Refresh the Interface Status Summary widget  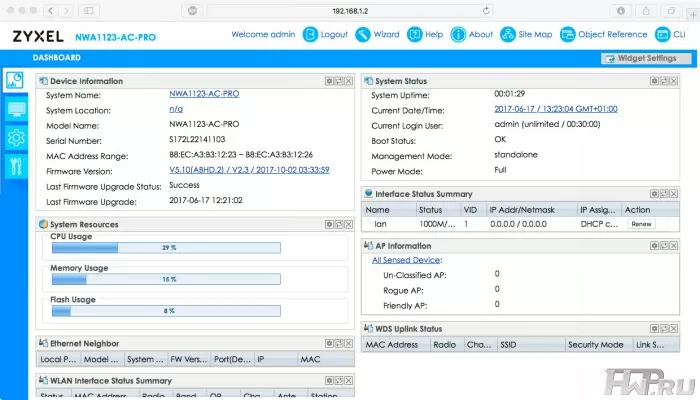click(x=664, y=194)
